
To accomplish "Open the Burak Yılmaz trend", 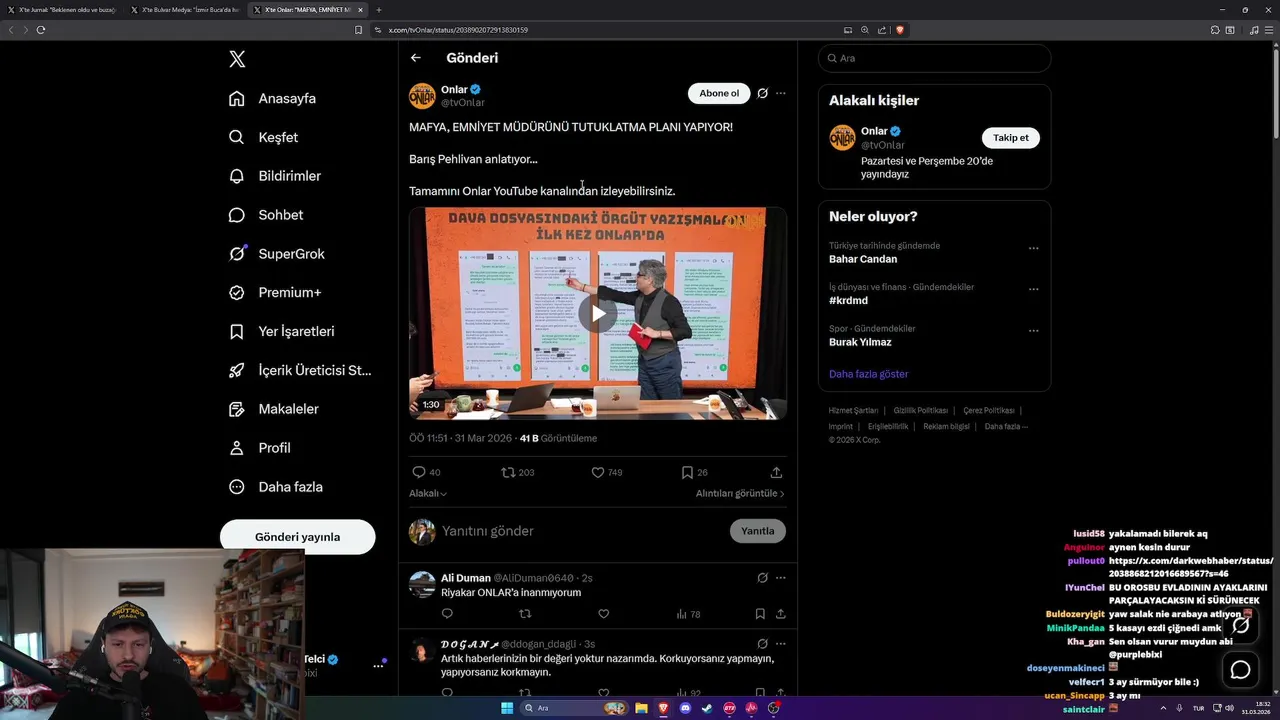I will click(x=860, y=342).
